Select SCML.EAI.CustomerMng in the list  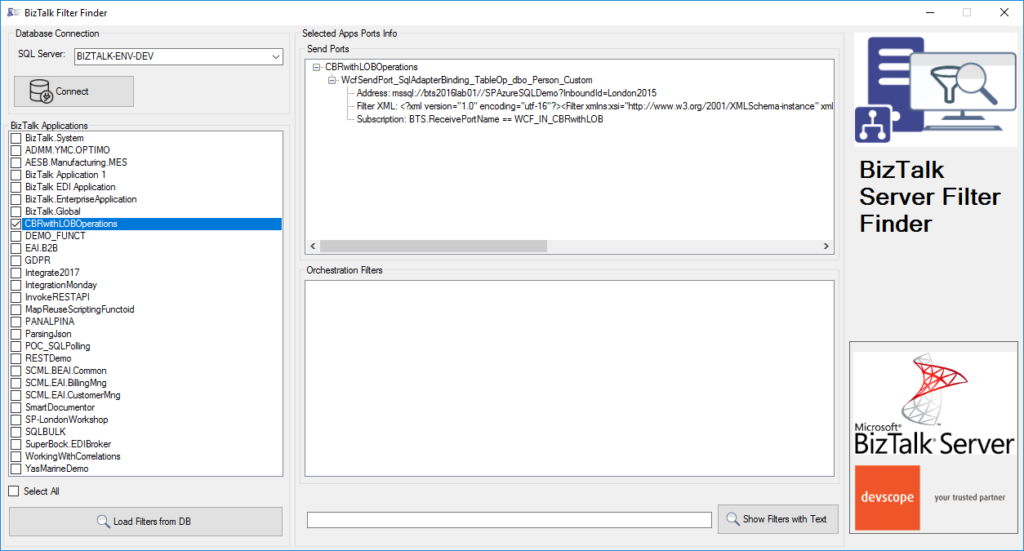72,395
